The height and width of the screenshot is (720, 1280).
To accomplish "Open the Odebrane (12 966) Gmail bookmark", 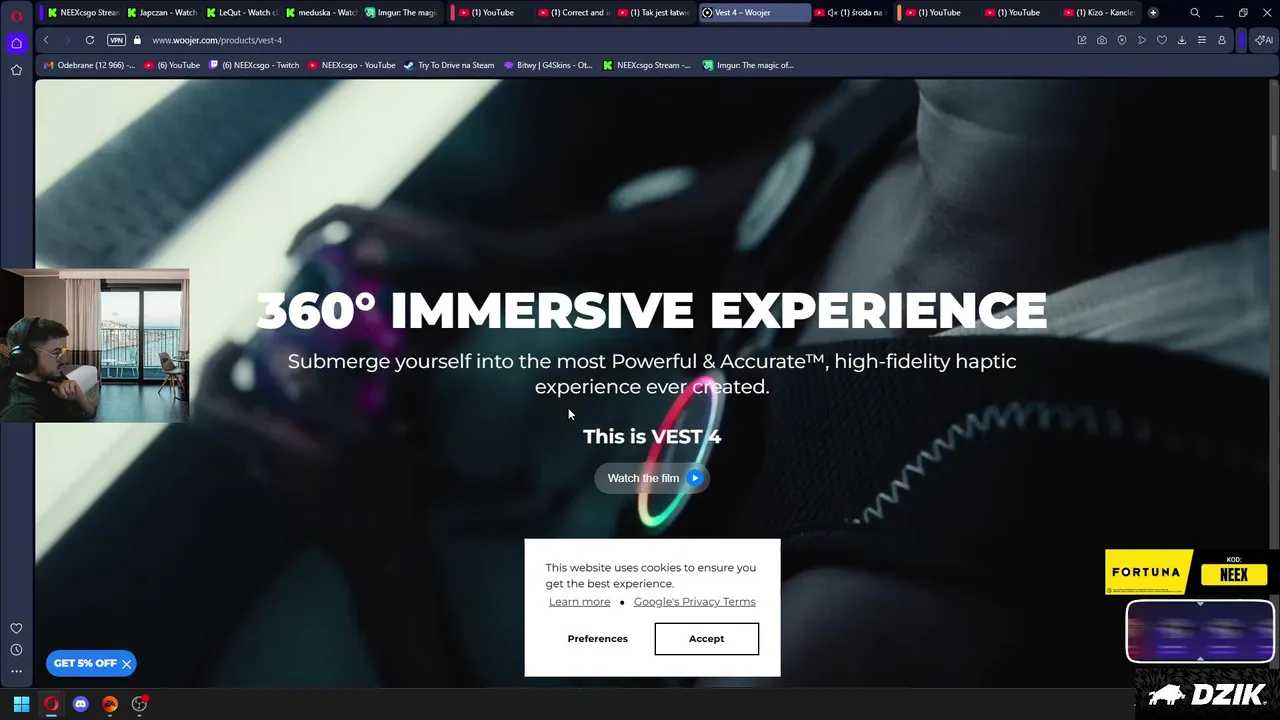I will coord(90,65).
